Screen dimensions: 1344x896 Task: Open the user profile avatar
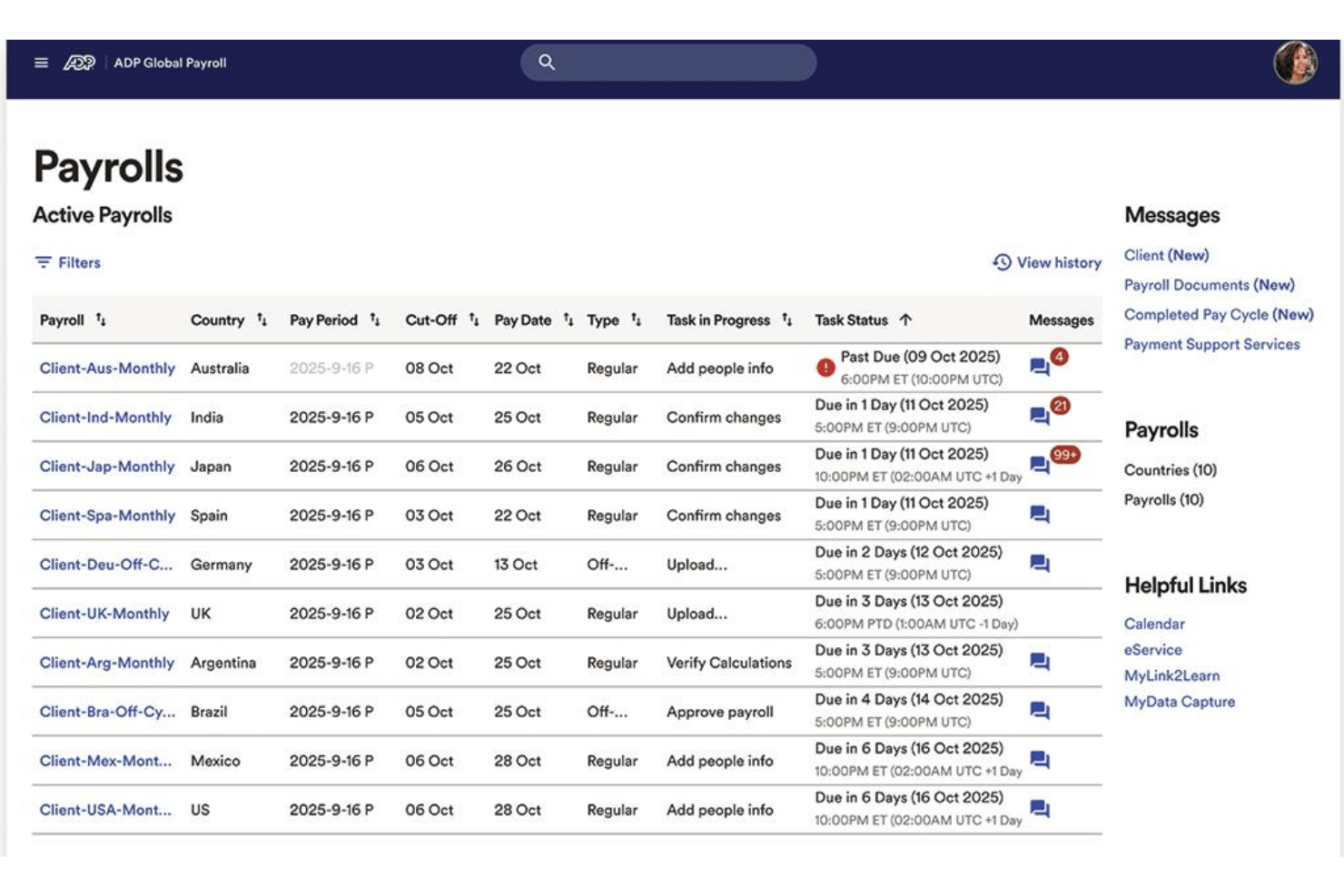coord(1295,63)
